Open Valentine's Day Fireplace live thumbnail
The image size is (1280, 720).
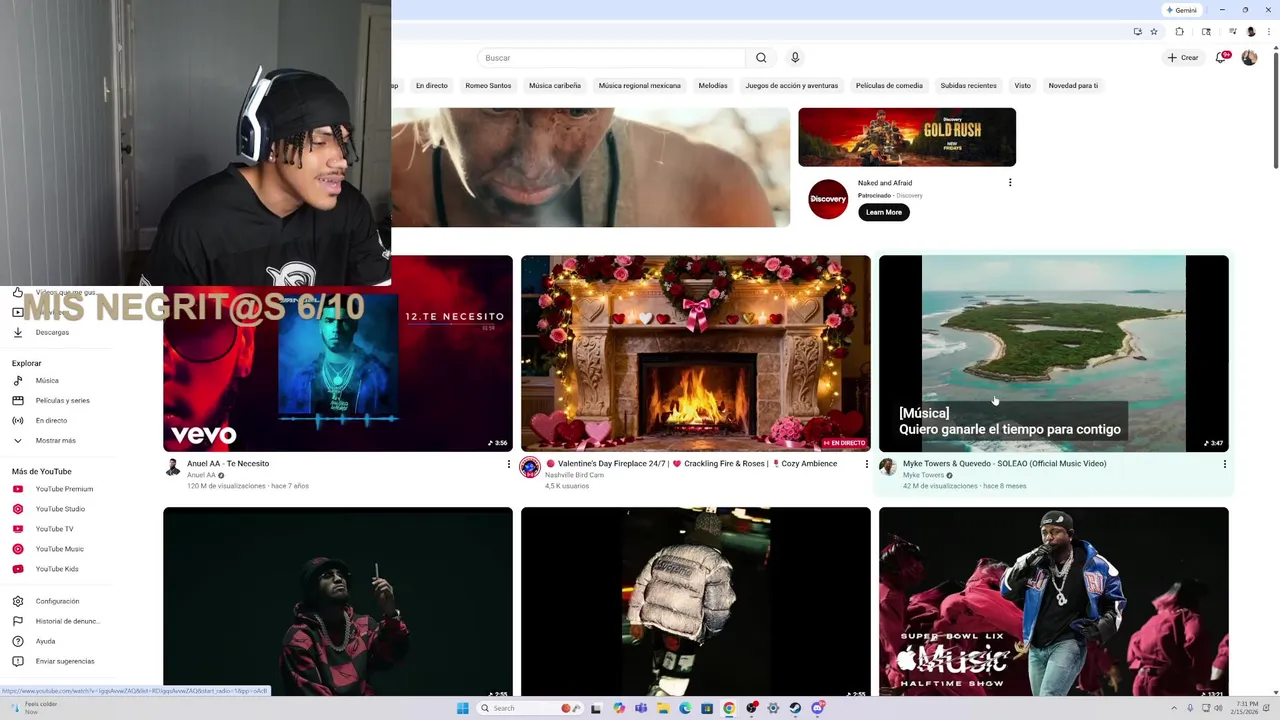coord(696,353)
